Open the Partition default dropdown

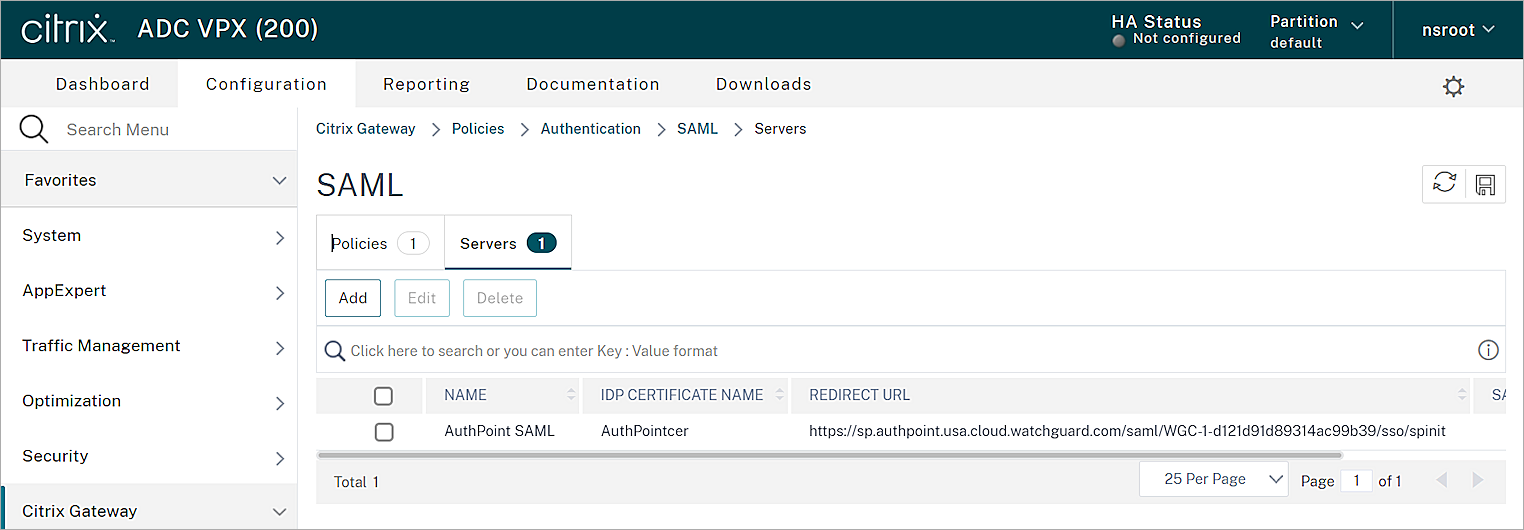pos(1316,31)
